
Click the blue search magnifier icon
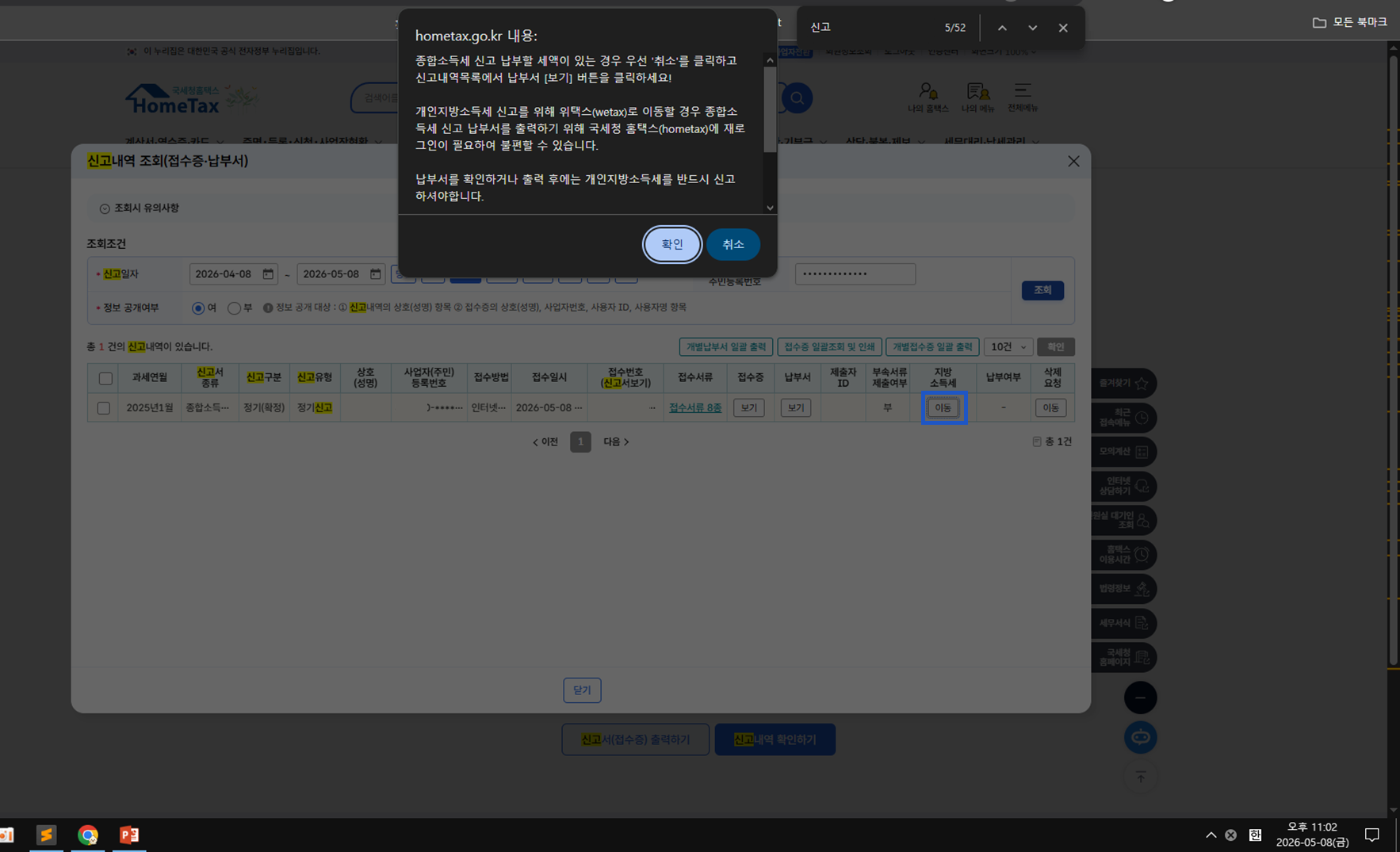797,98
